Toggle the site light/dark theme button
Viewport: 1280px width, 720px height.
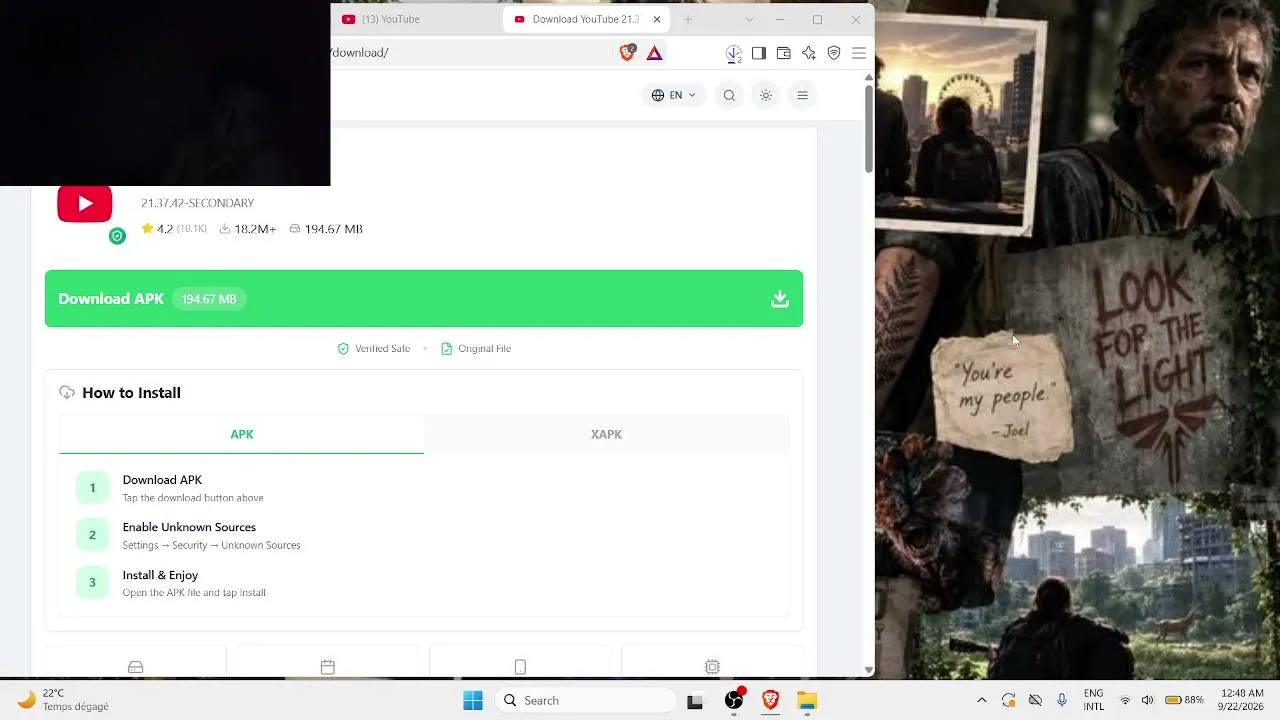pyautogui.click(x=766, y=95)
